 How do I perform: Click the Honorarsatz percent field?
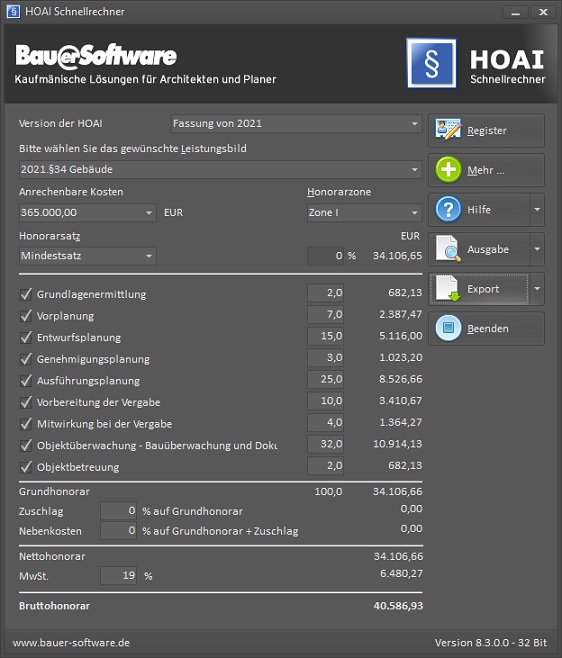[325, 256]
